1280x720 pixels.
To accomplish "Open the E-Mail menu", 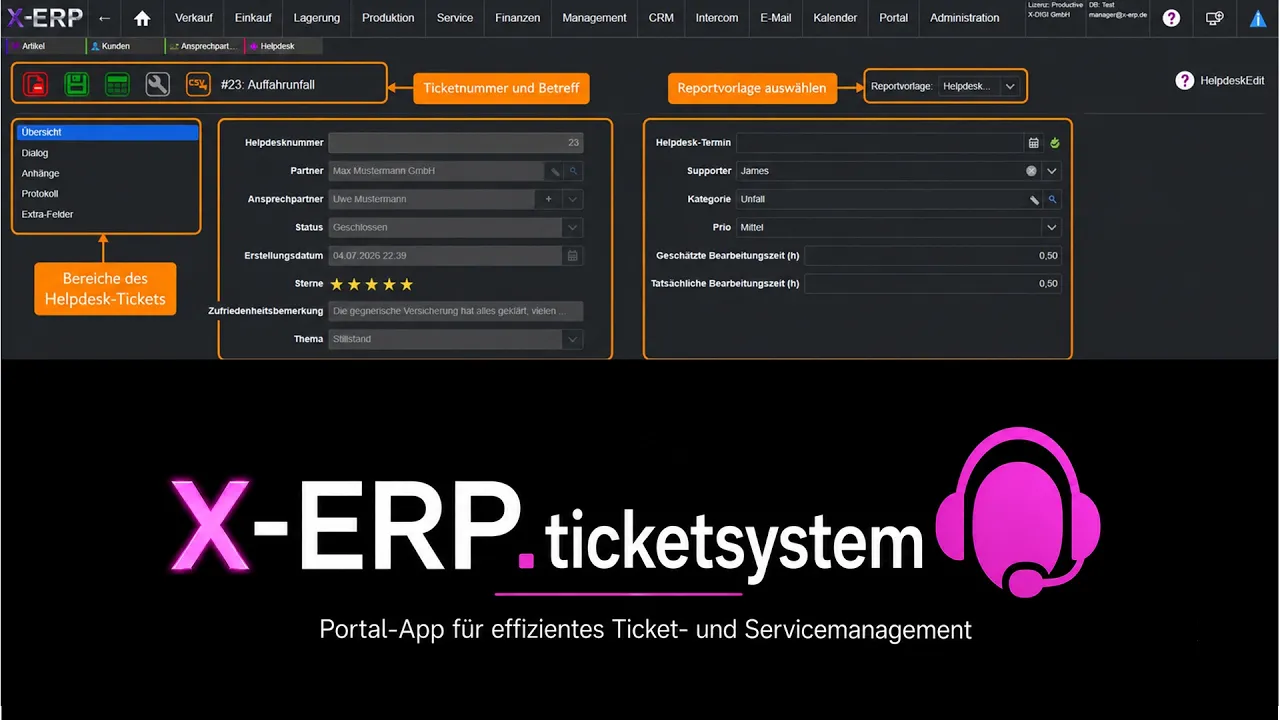I will click(775, 18).
